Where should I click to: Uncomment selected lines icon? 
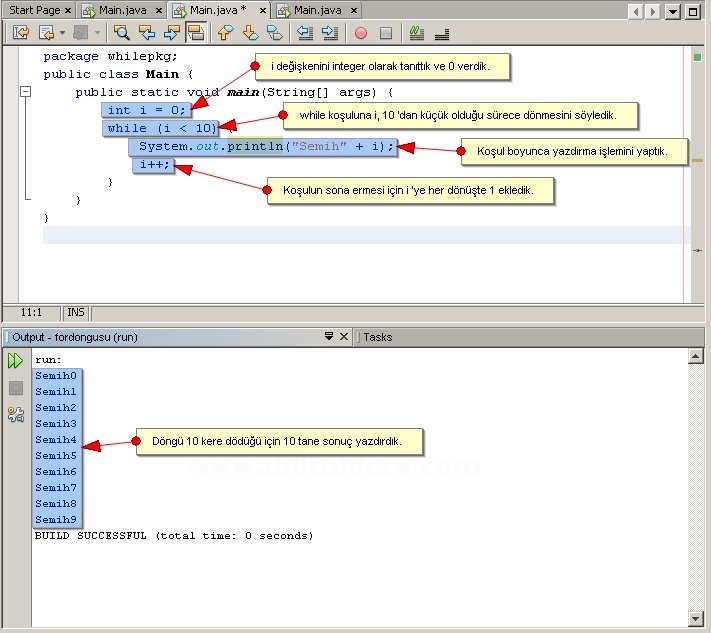point(442,34)
